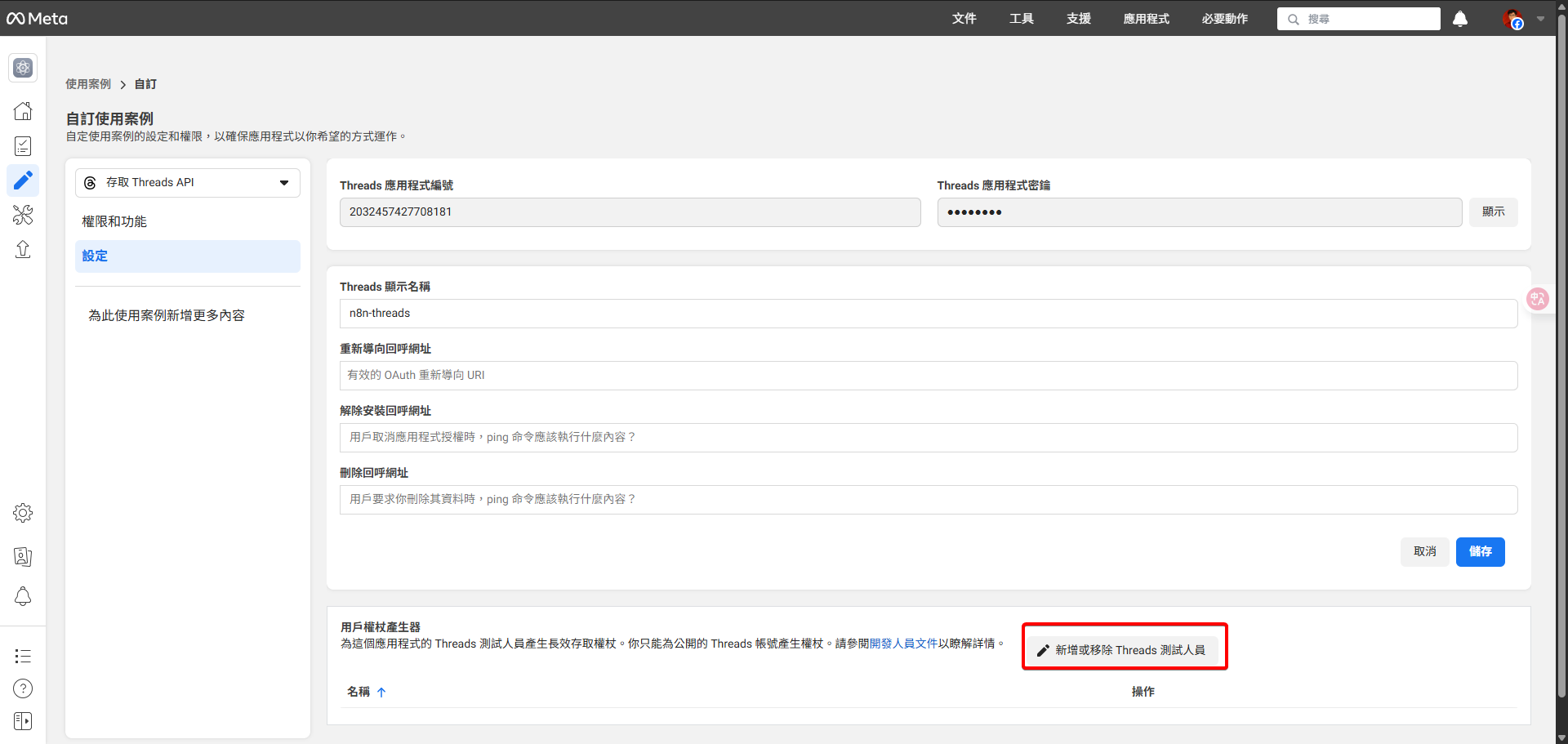This screenshot has height=744, width=1568.
Task: Click 新增或移除 Threads 測試人員
Action: tap(1123, 649)
